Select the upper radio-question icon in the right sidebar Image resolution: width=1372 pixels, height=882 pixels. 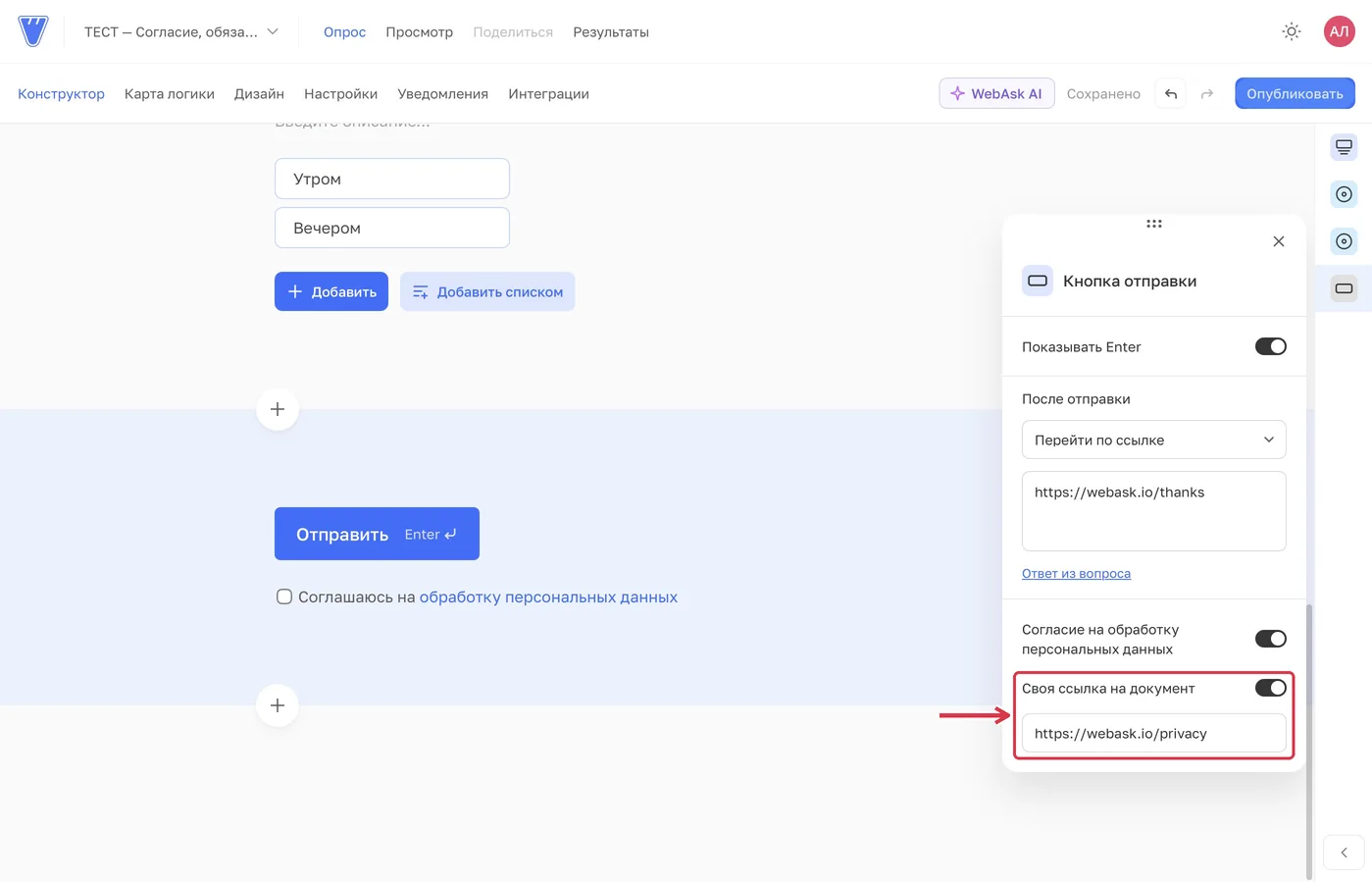1344,194
